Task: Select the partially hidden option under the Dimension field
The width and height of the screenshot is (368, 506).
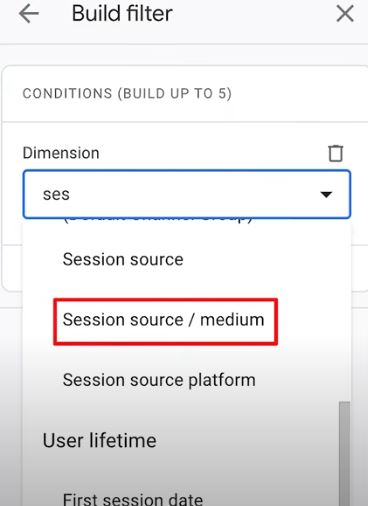Action: 157,220
